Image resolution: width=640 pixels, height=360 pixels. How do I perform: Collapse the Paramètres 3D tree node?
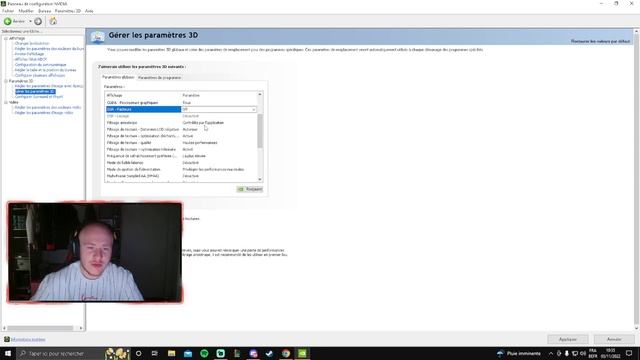click(6, 81)
